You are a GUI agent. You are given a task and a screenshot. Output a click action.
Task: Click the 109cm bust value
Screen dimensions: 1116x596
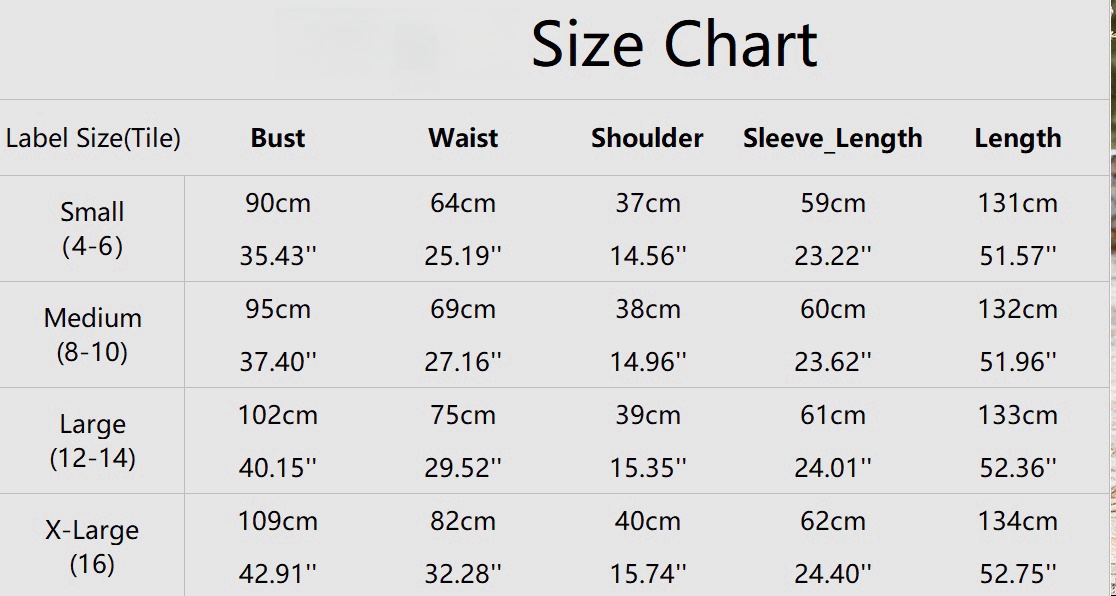278,521
